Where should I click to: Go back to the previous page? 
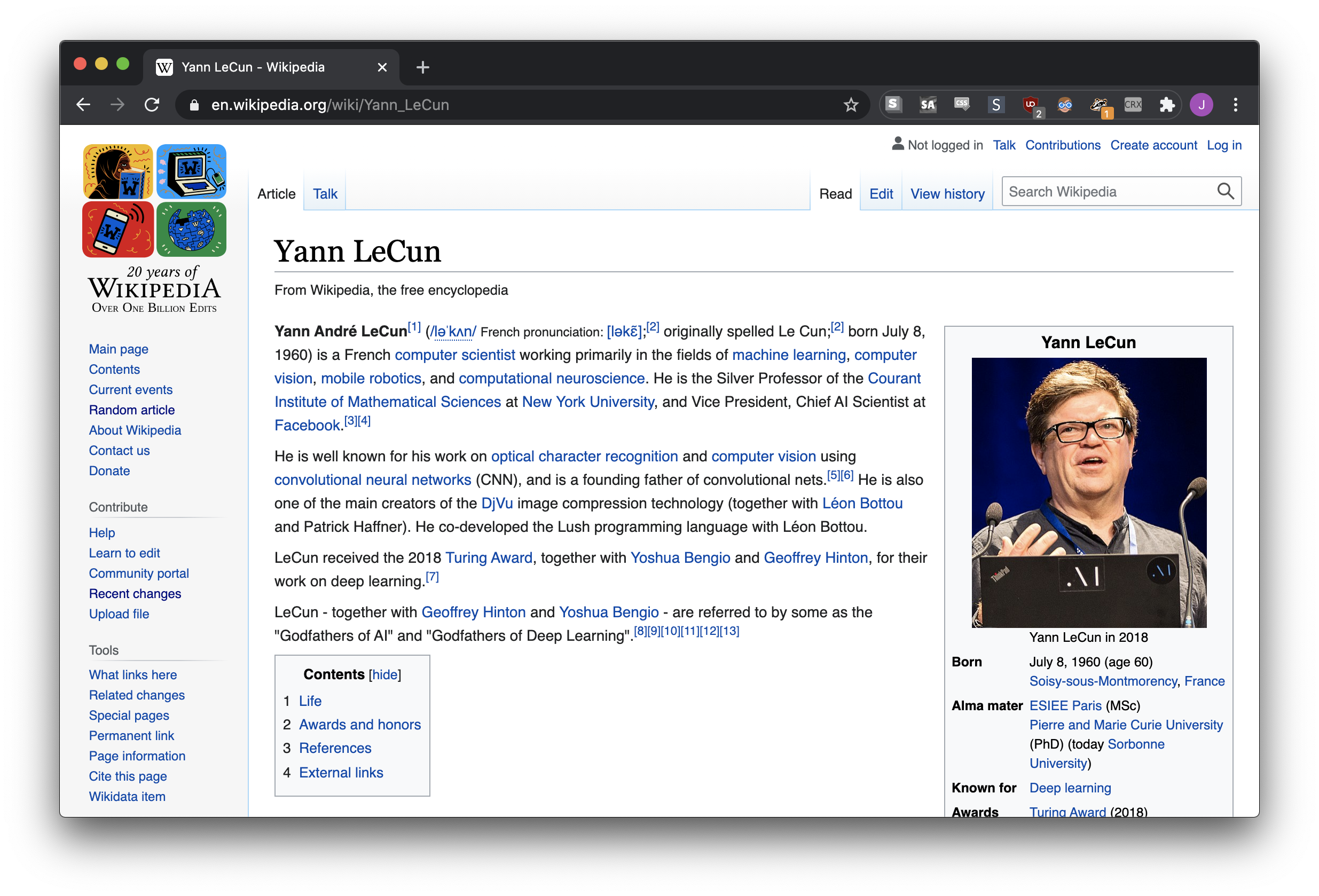click(x=83, y=105)
